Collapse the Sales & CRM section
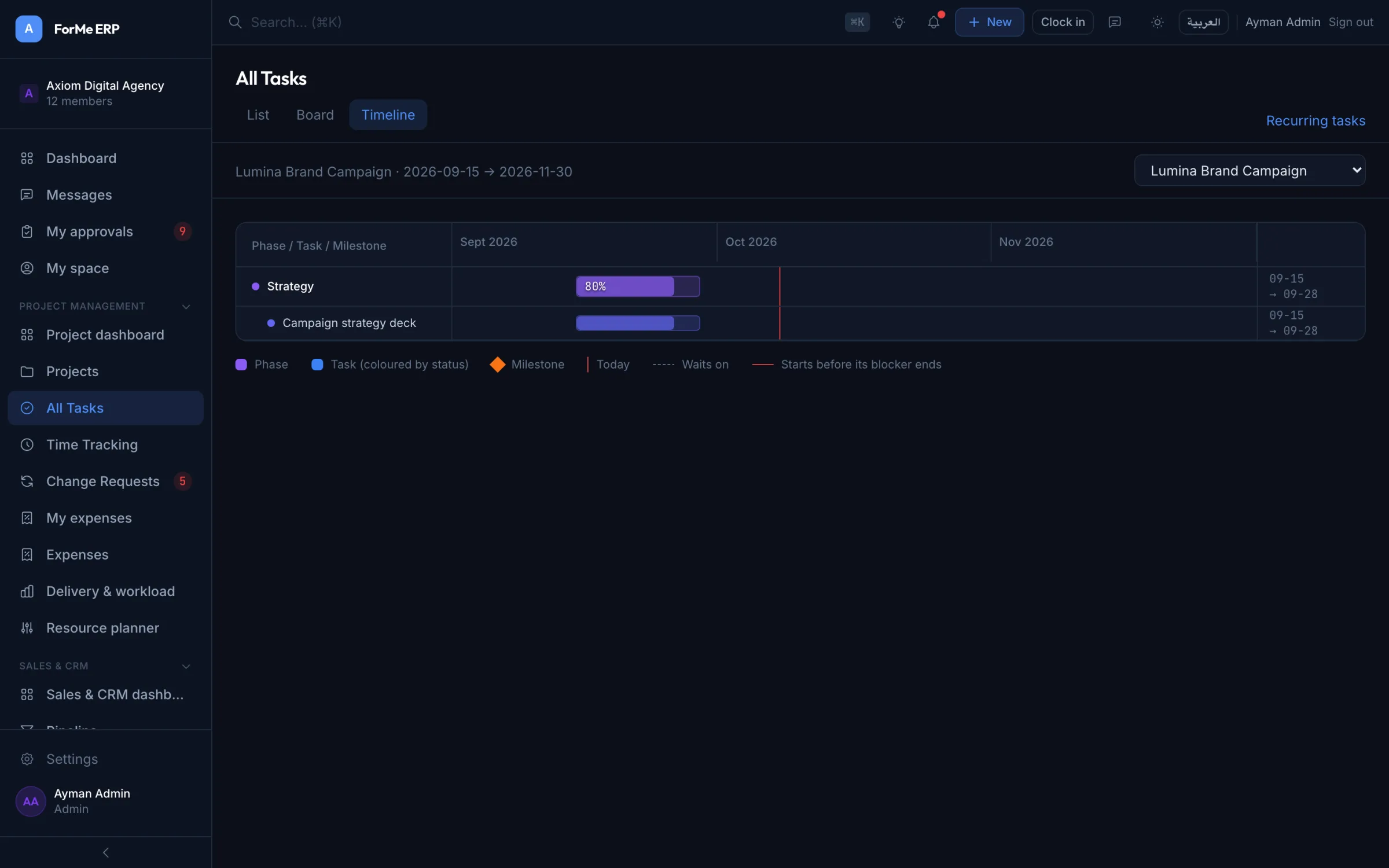 pos(186,666)
